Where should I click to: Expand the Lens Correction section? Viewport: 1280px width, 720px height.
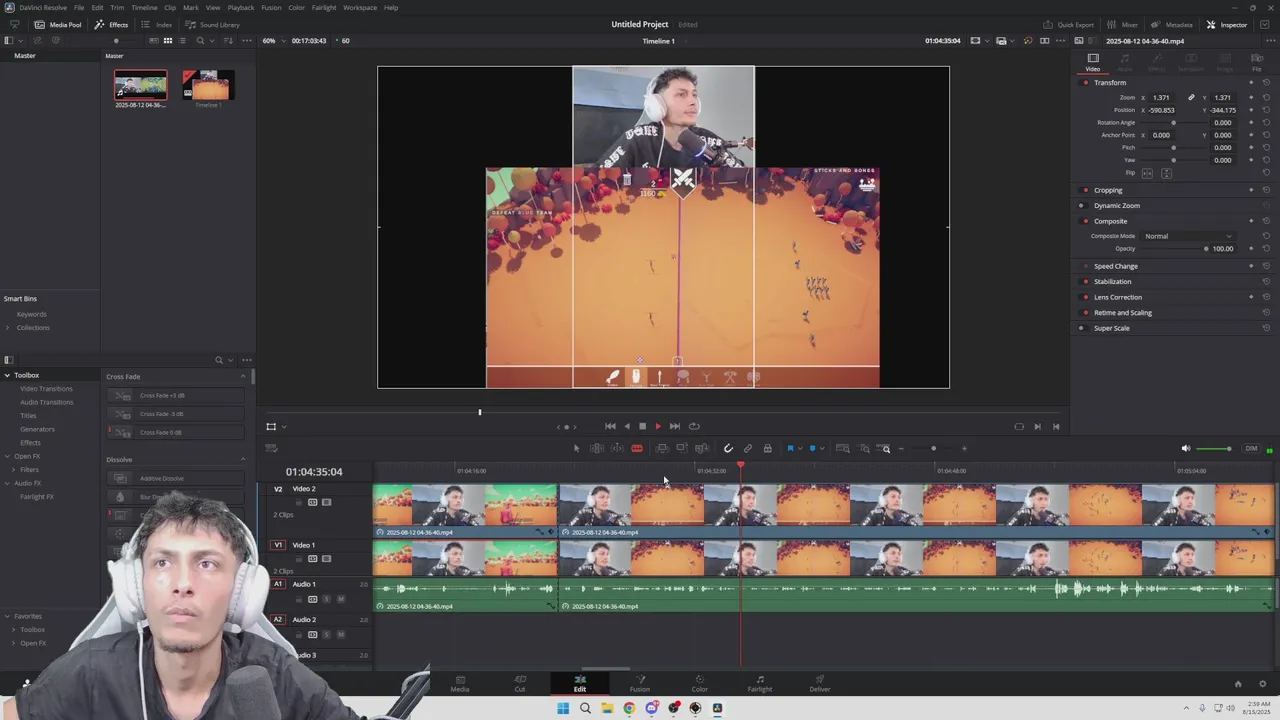1118,297
